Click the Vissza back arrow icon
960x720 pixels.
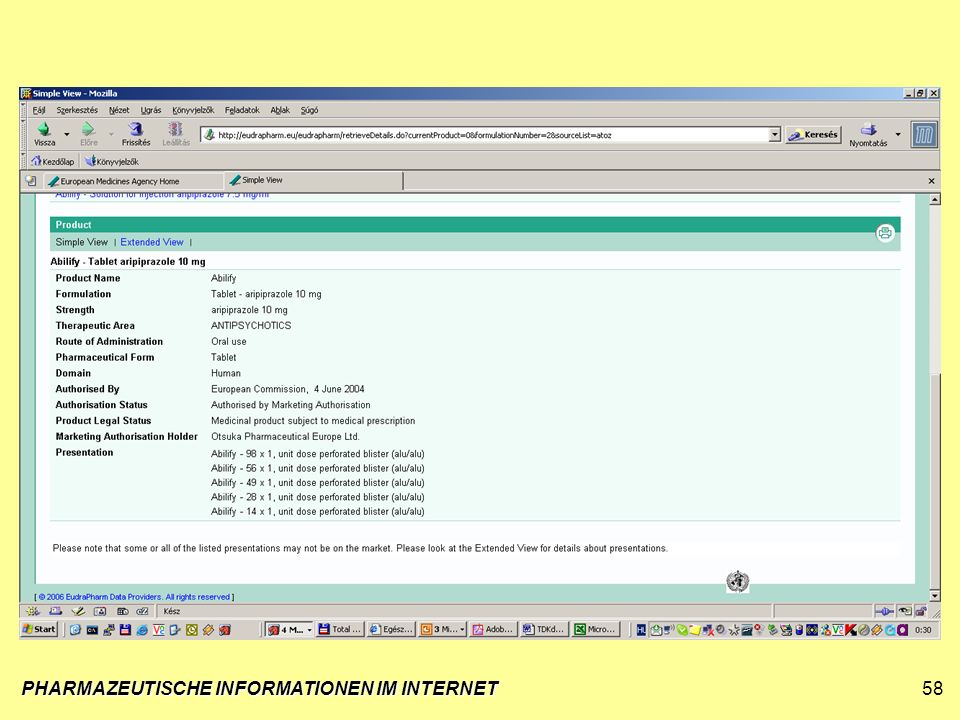coord(44,129)
